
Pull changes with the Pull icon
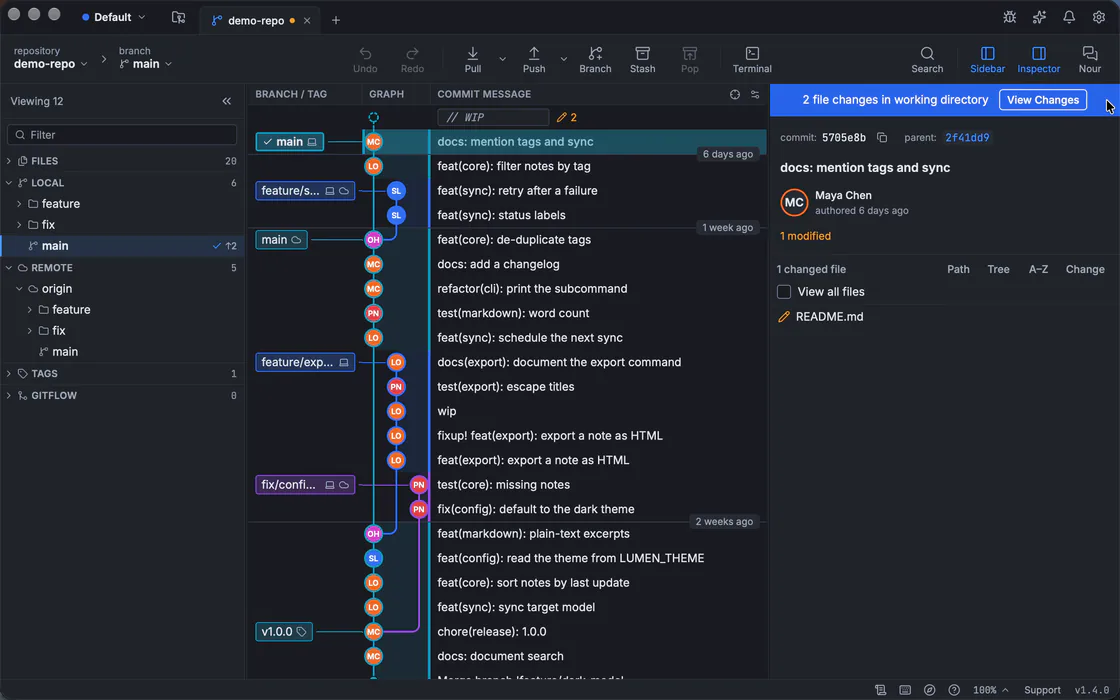tap(473, 54)
